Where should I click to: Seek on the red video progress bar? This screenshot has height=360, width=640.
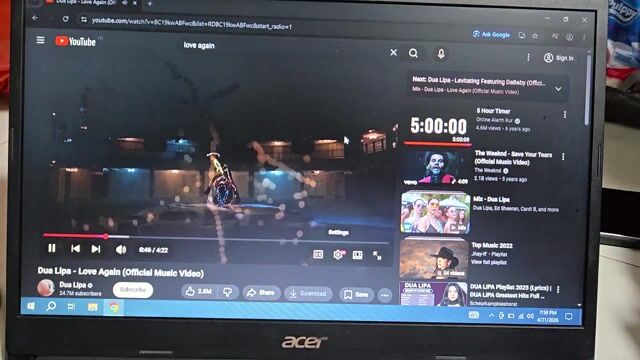[216, 238]
